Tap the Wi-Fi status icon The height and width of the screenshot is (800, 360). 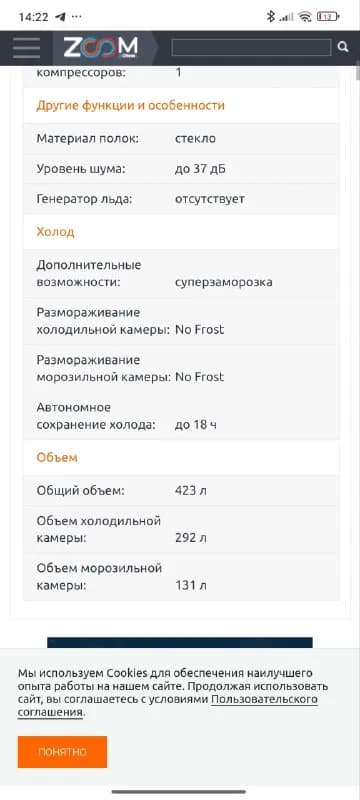click(305, 17)
